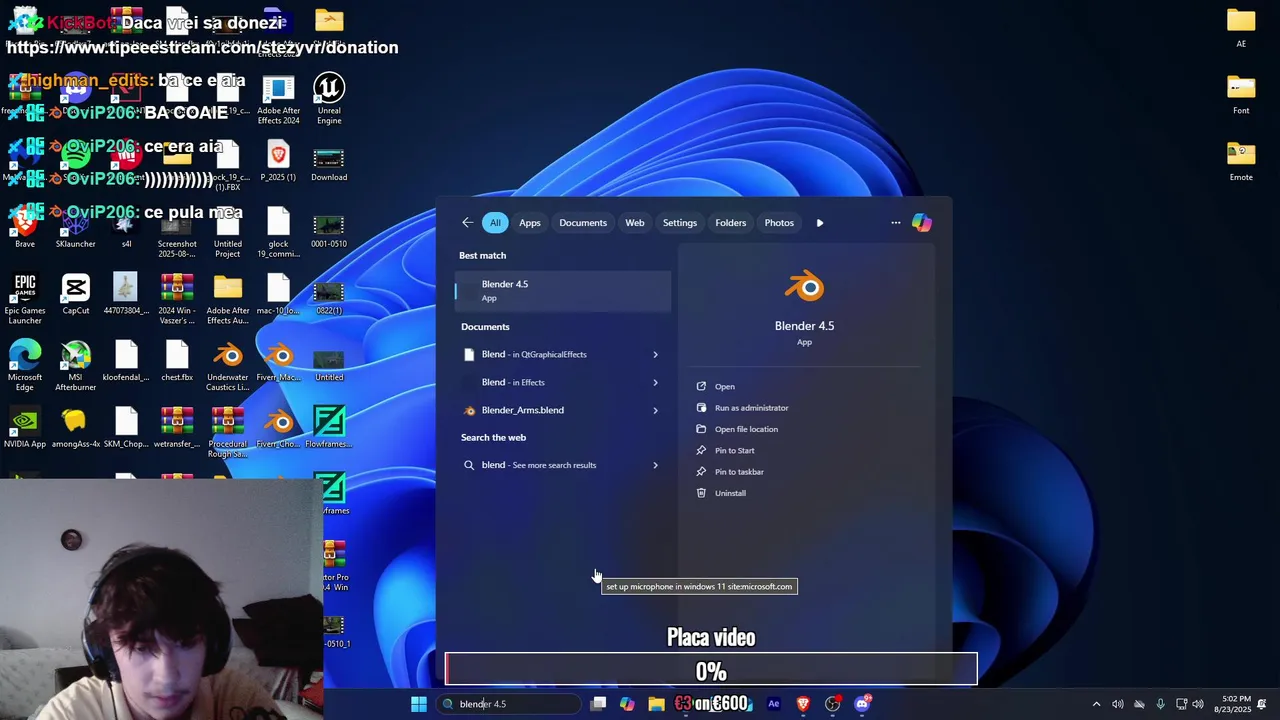Open the AE folder on desktop

click(x=1241, y=27)
